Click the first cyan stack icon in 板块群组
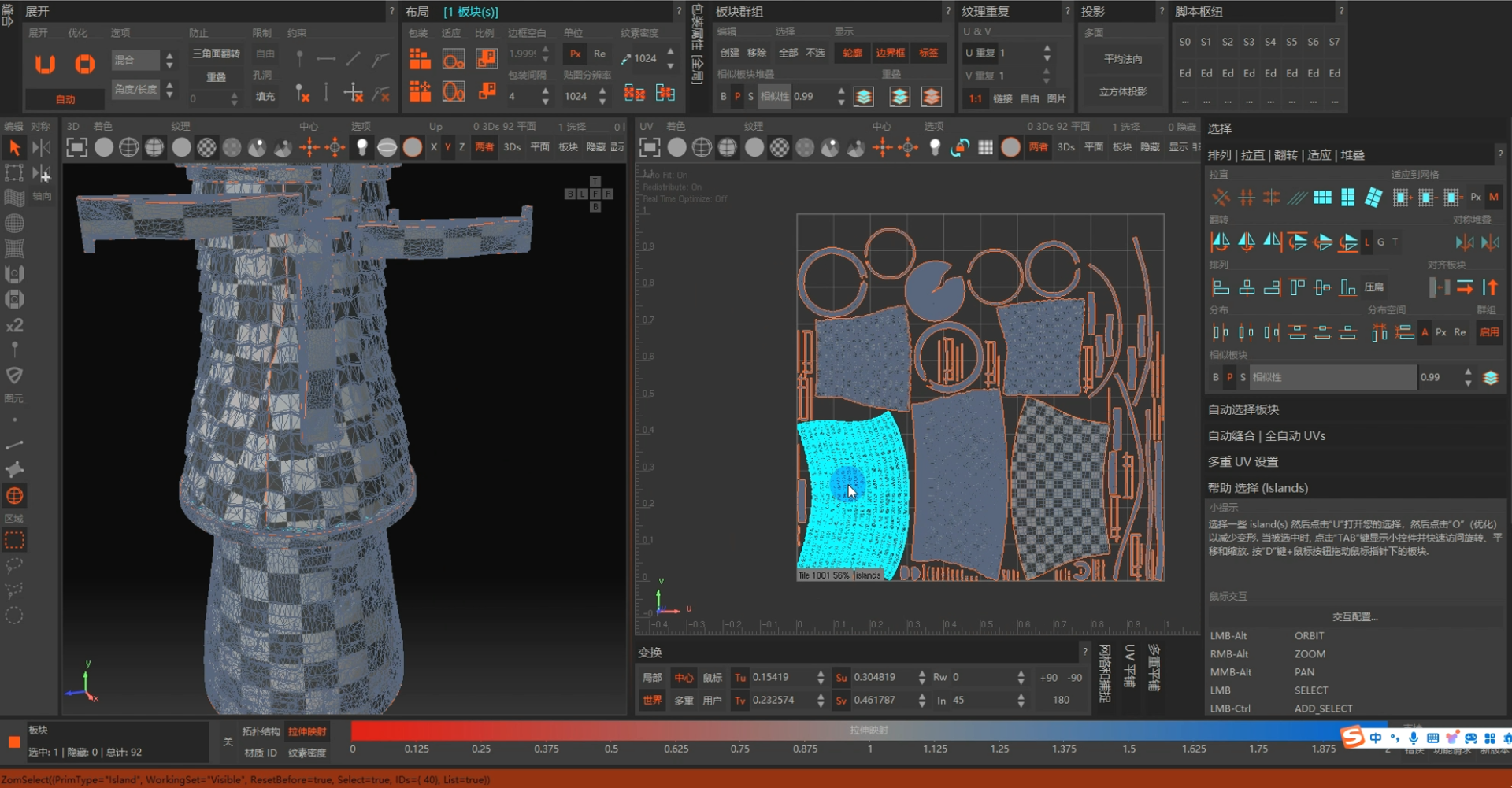Screen dimensions: 1512x788 click(x=864, y=97)
